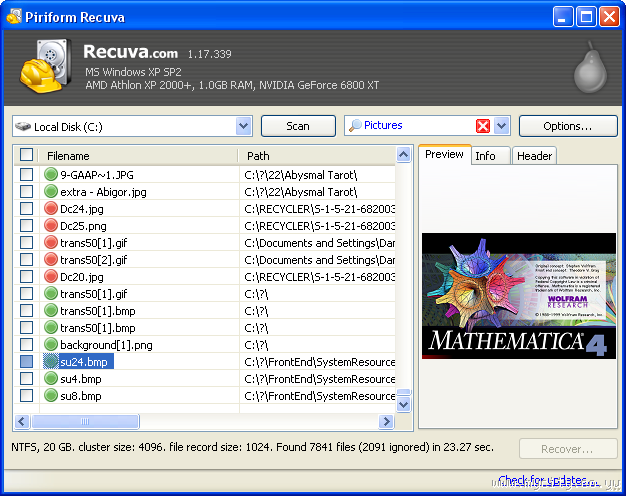Open the Local Disk (C:) drive dropdown

click(244, 126)
